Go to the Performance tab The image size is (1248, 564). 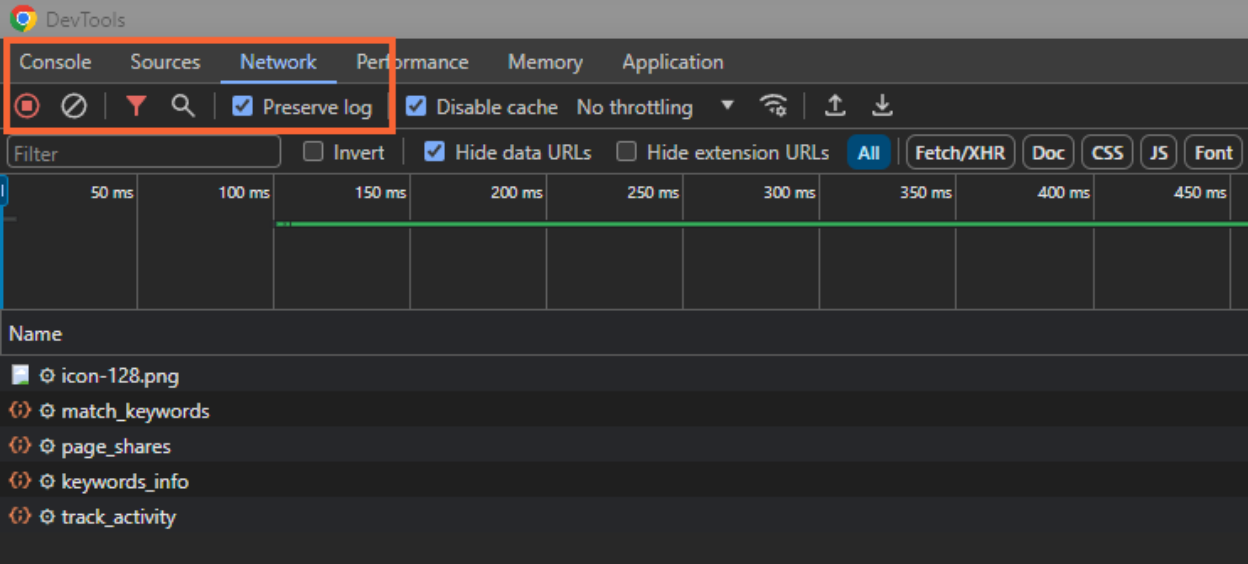coord(412,62)
